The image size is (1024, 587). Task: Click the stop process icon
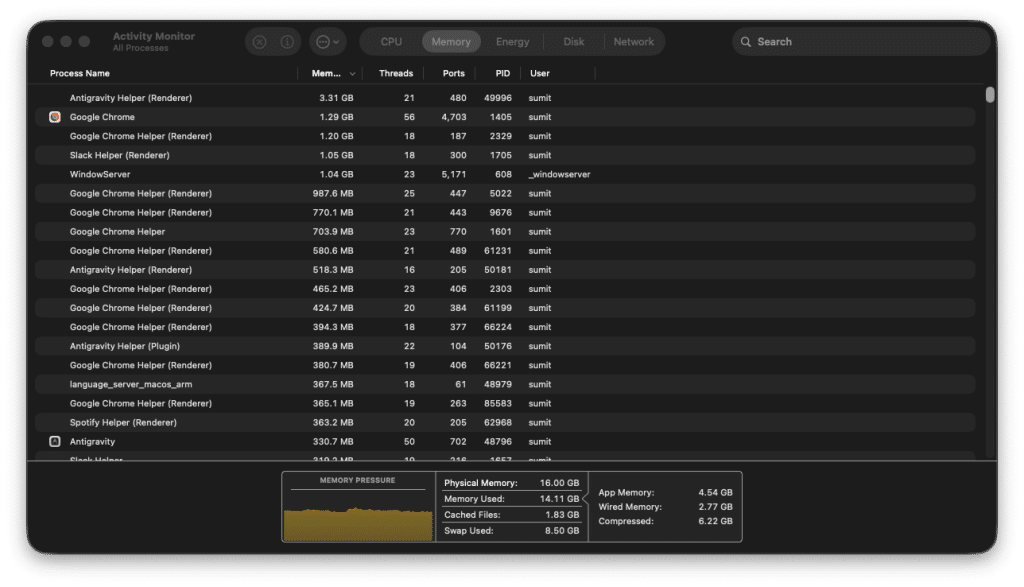point(259,42)
